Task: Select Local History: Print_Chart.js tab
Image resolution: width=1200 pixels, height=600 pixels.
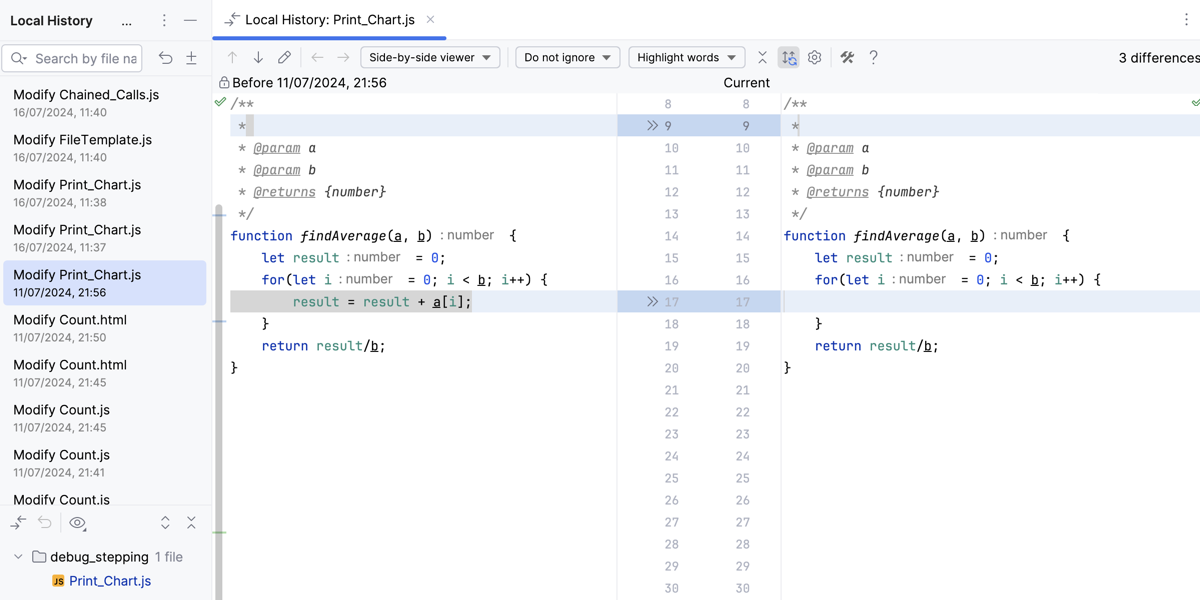Action: coord(329,20)
